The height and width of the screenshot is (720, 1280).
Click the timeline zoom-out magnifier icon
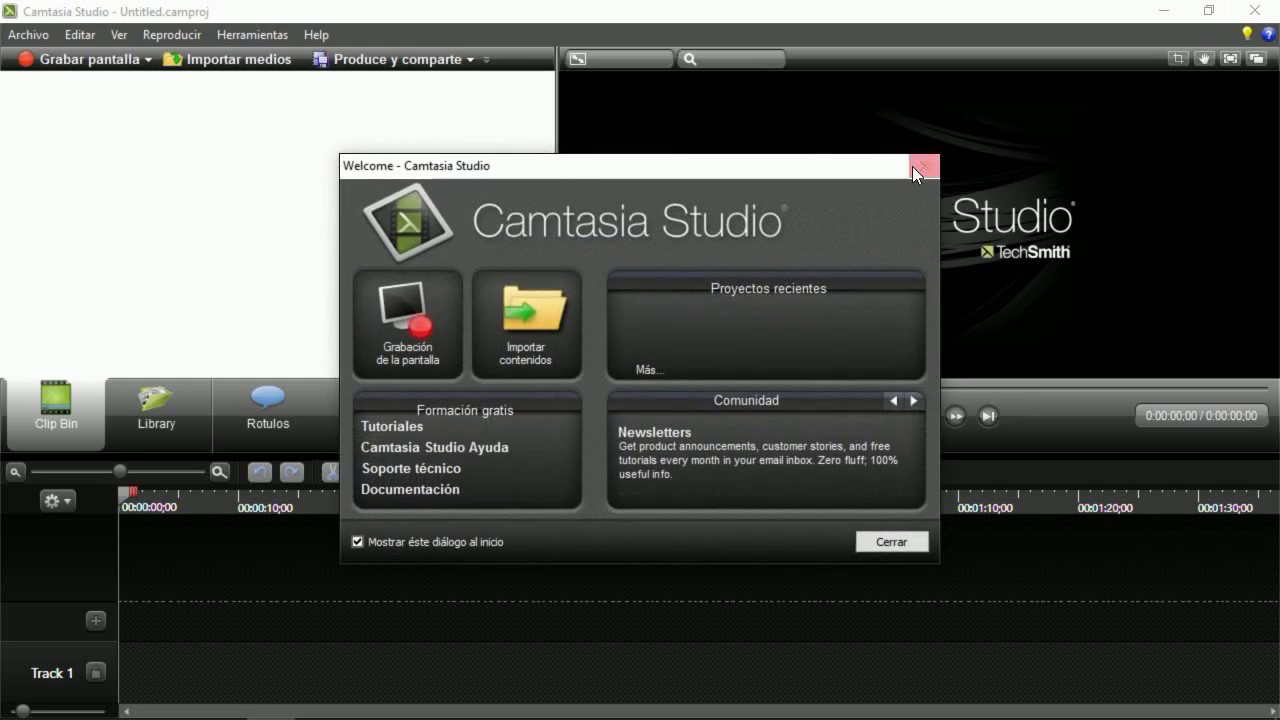16,472
